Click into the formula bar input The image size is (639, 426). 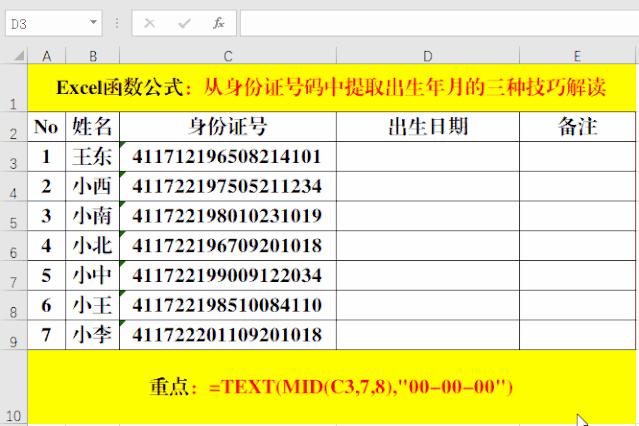[439, 24]
